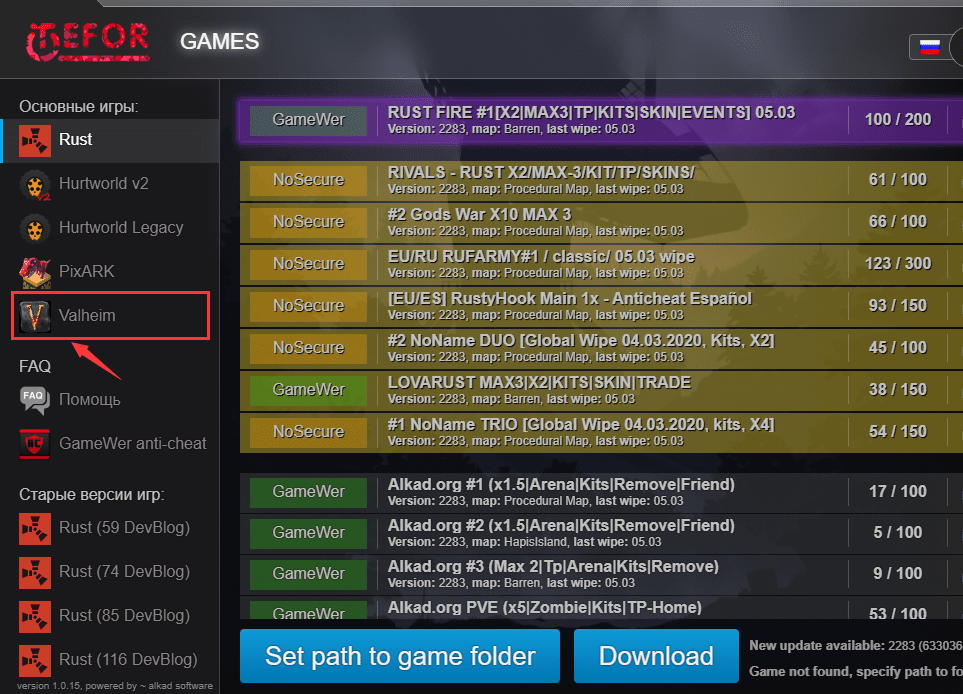Click the Download button
Image resolution: width=963 pixels, height=694 pixels.
pos(656,657)
